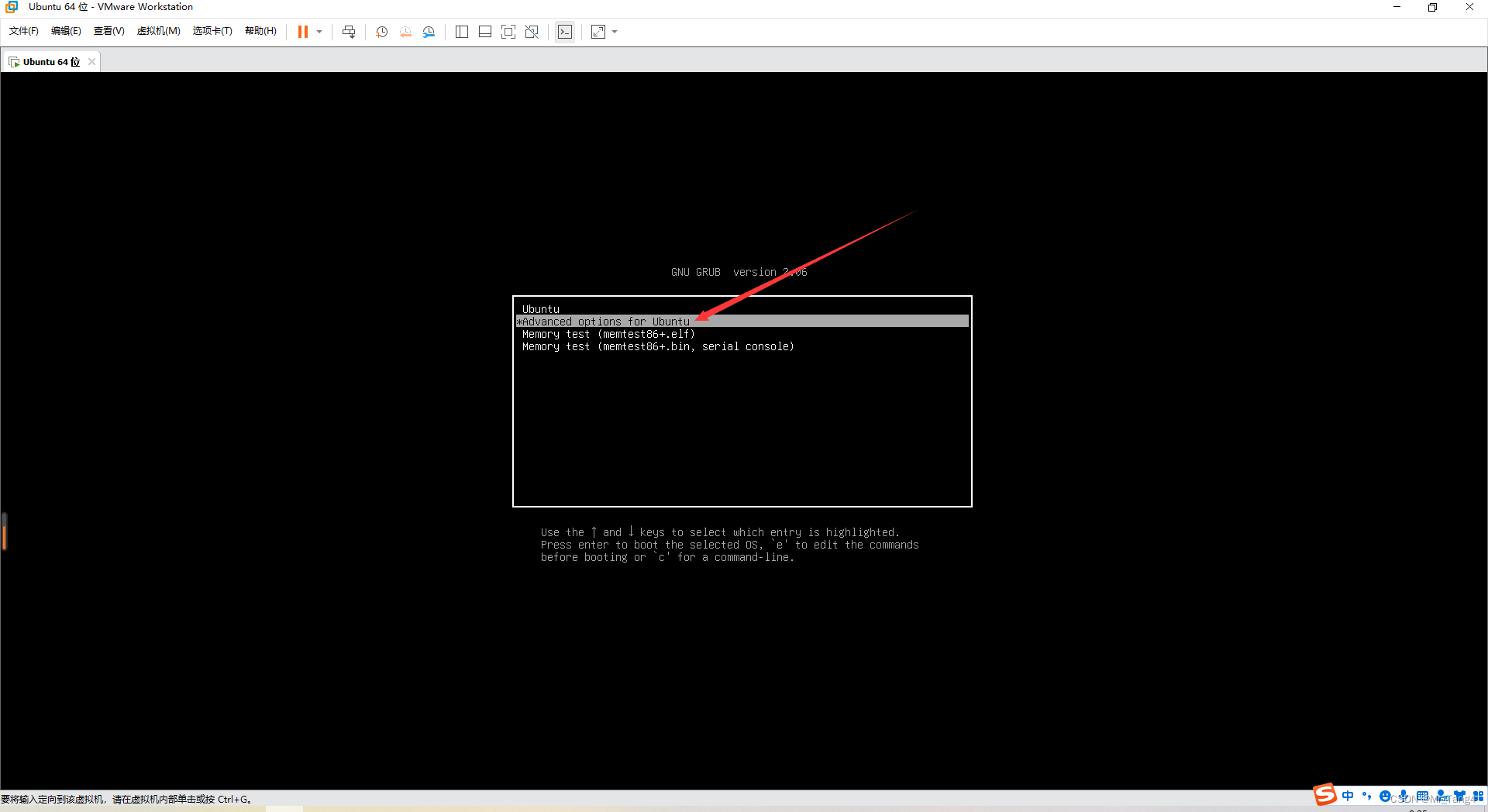Click the VMware Workstation title bar icon

12,7
